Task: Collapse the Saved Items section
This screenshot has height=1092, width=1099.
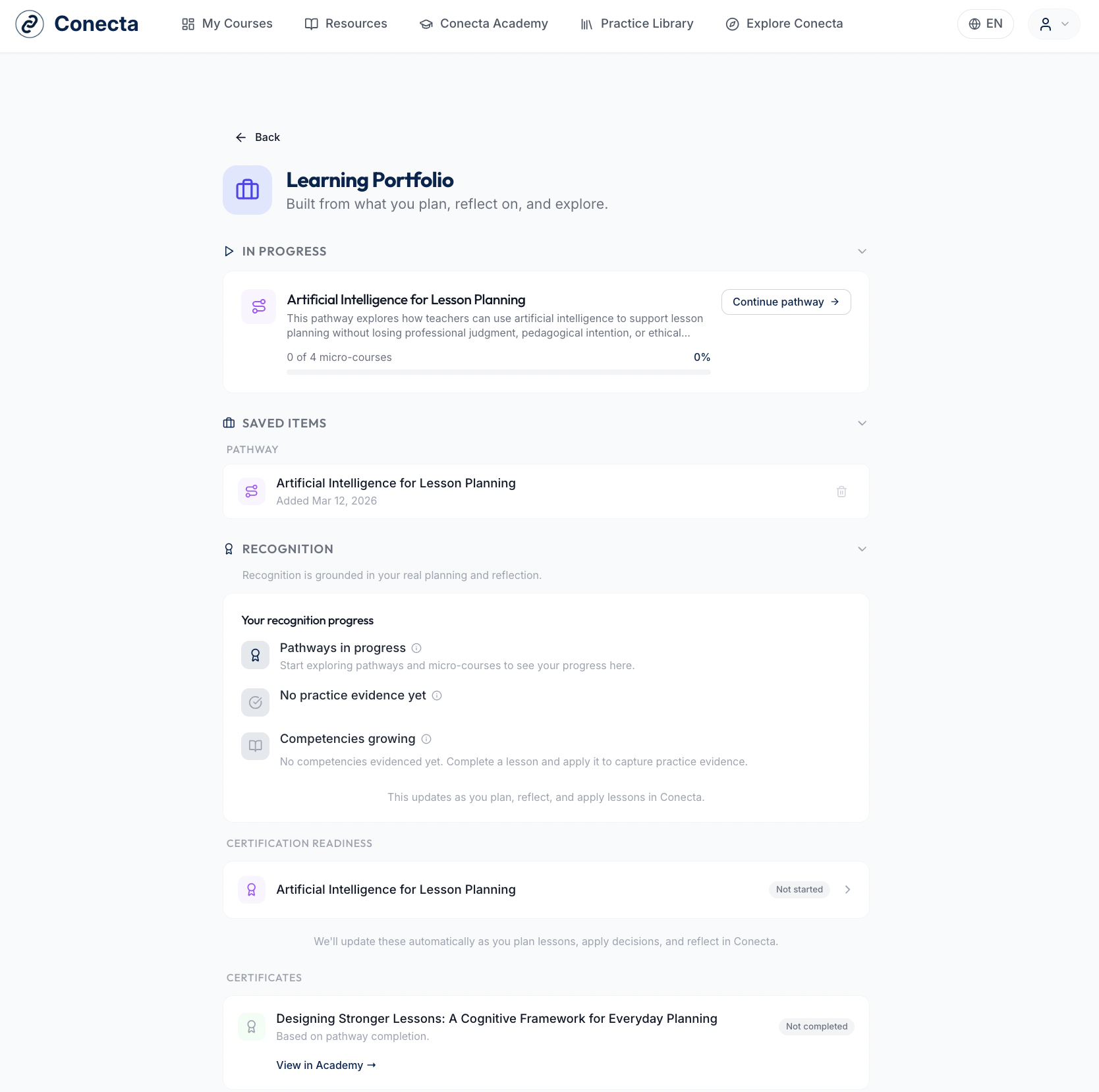Action: pos(862,423)
